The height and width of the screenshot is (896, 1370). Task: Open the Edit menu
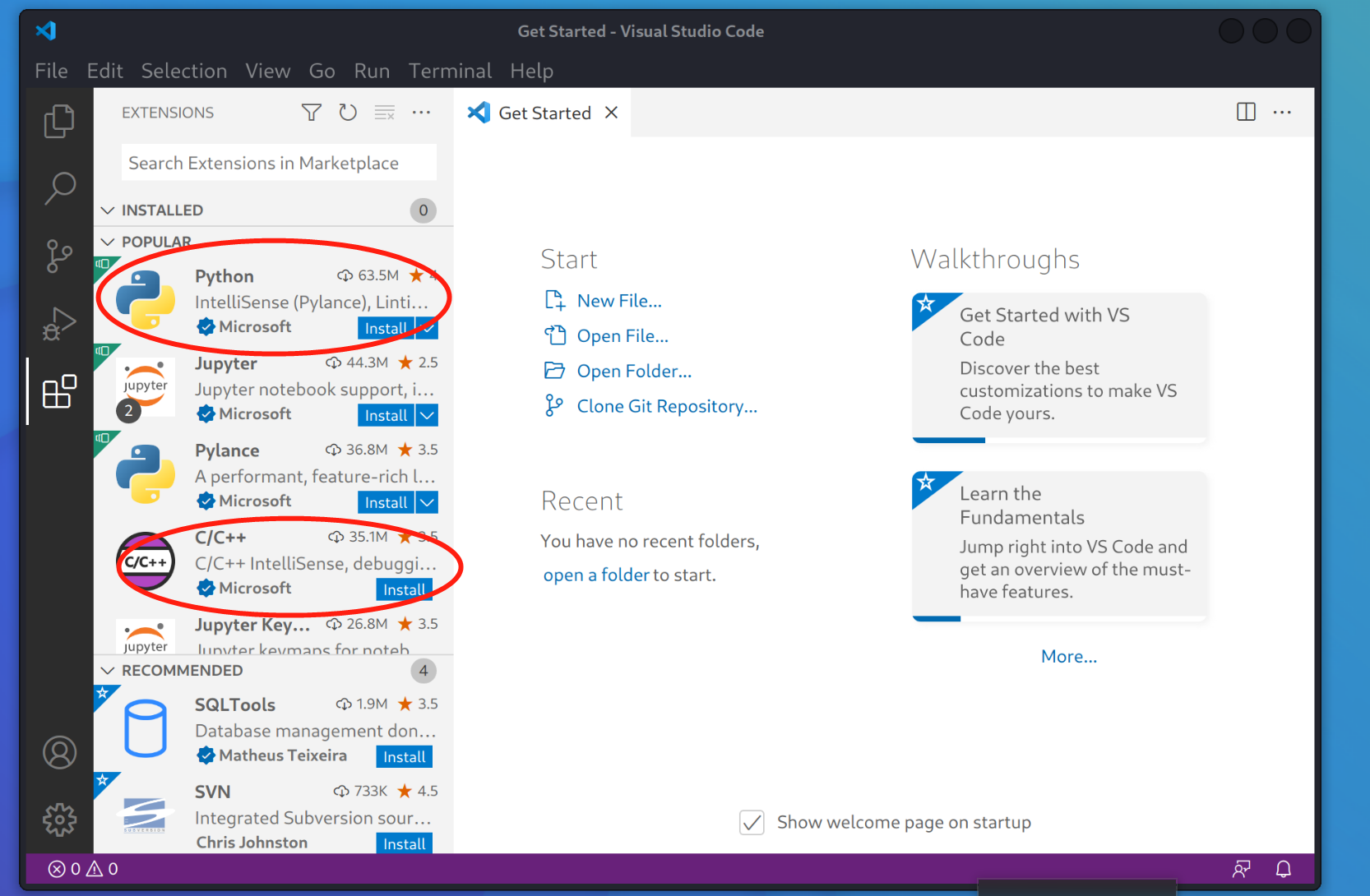click(104, 71)
